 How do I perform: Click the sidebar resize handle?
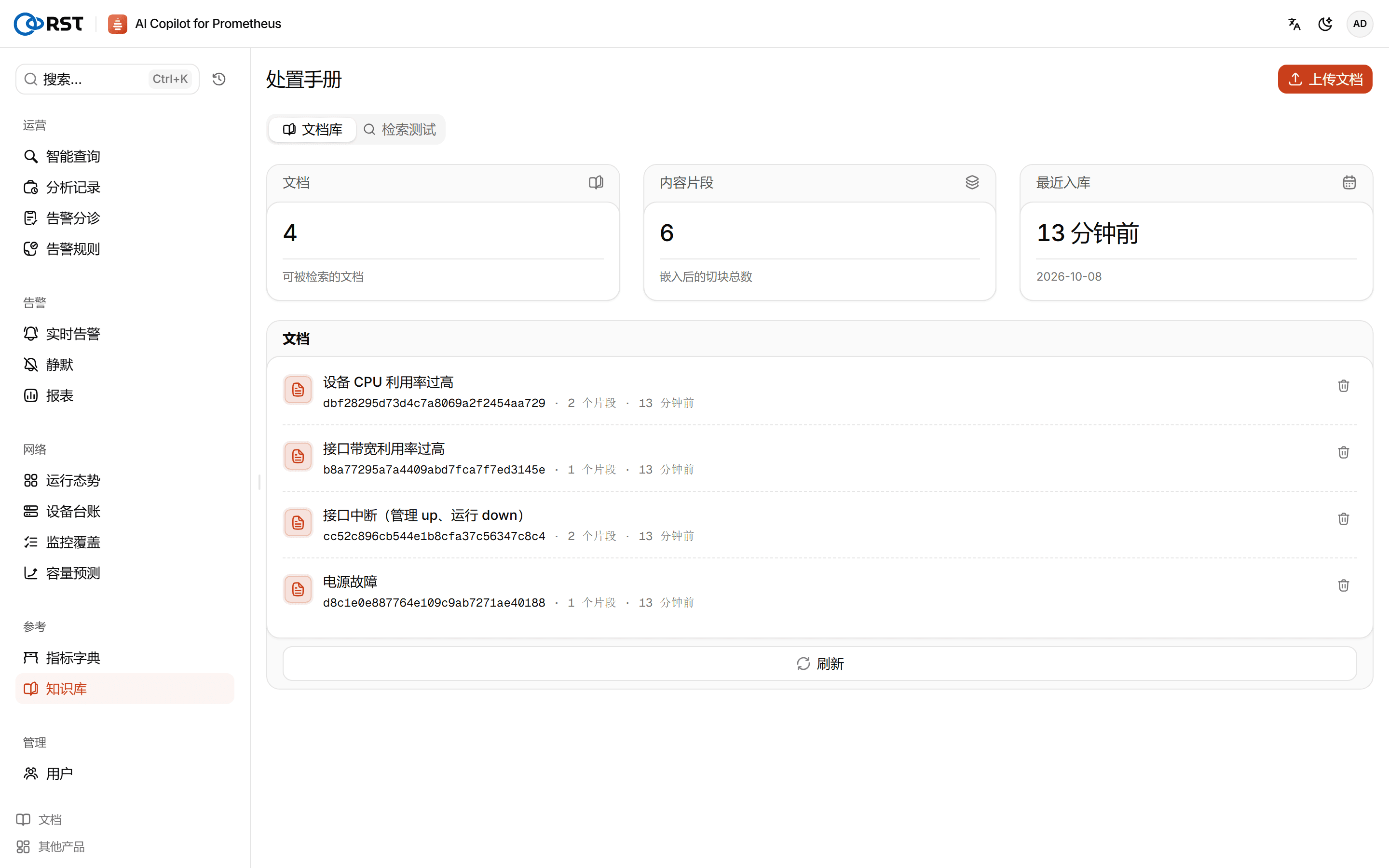pos(259,482)
